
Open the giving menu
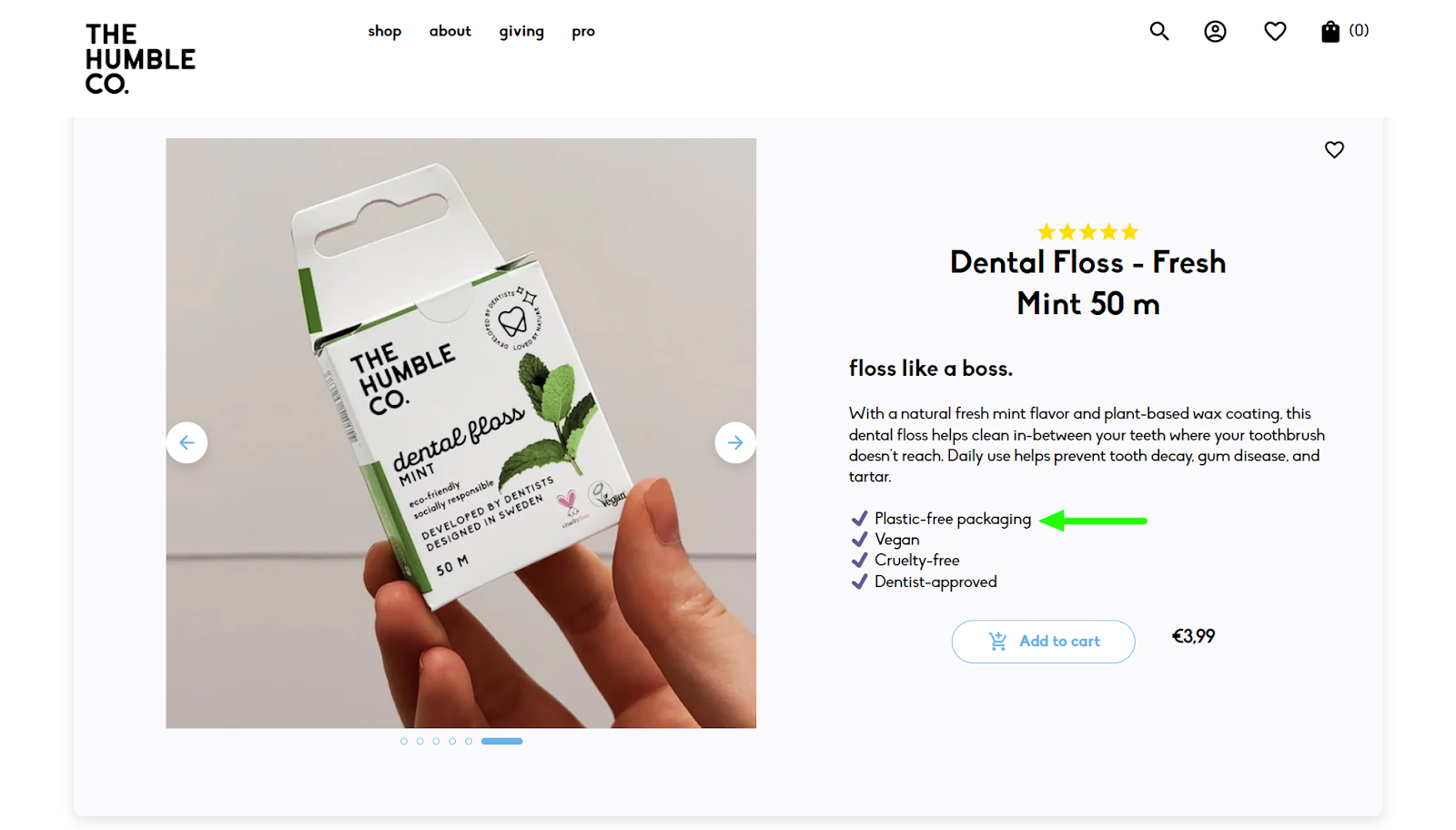(x=521, y=32)
